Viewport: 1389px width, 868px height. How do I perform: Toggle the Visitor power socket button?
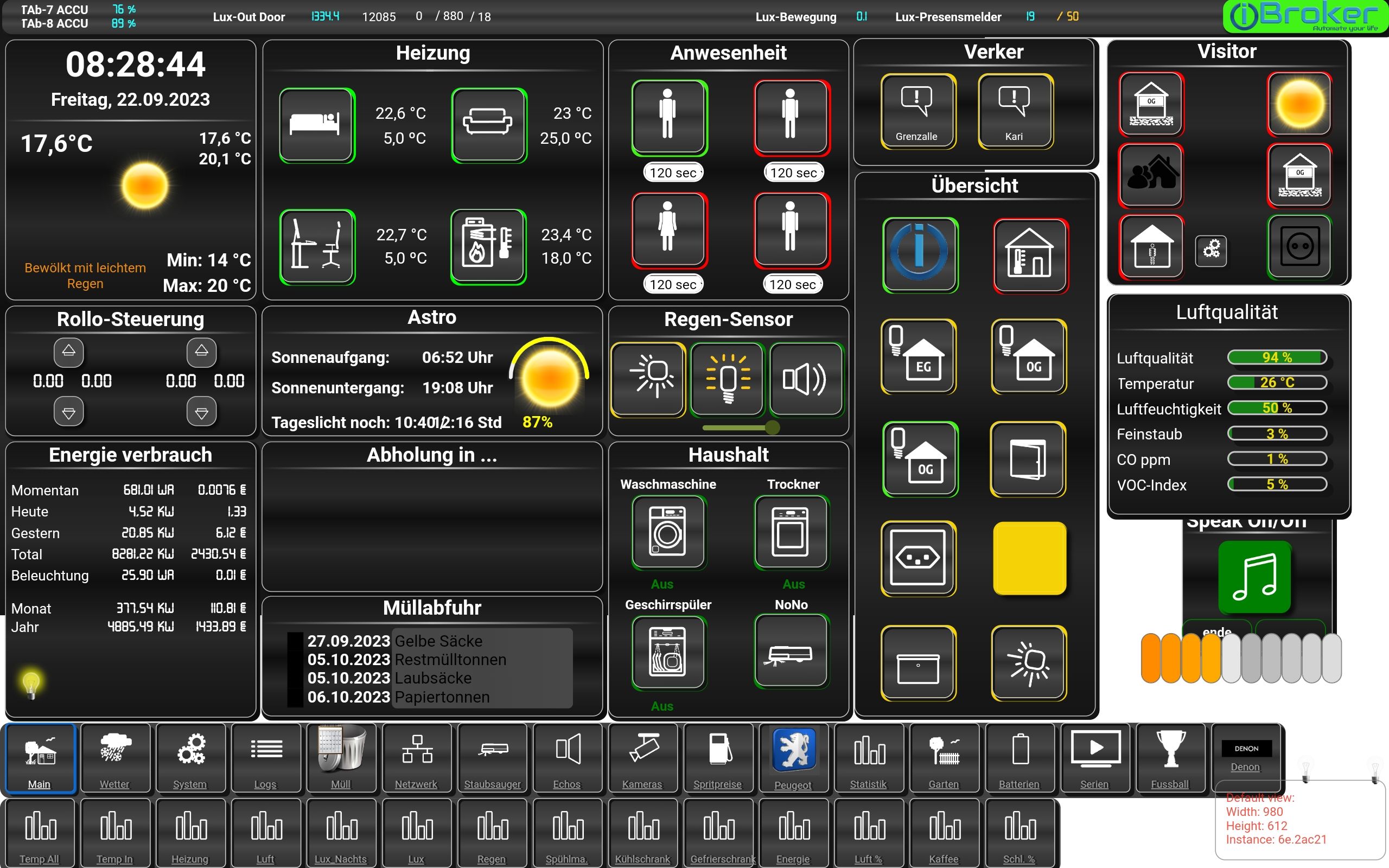tap(1299, 247)
